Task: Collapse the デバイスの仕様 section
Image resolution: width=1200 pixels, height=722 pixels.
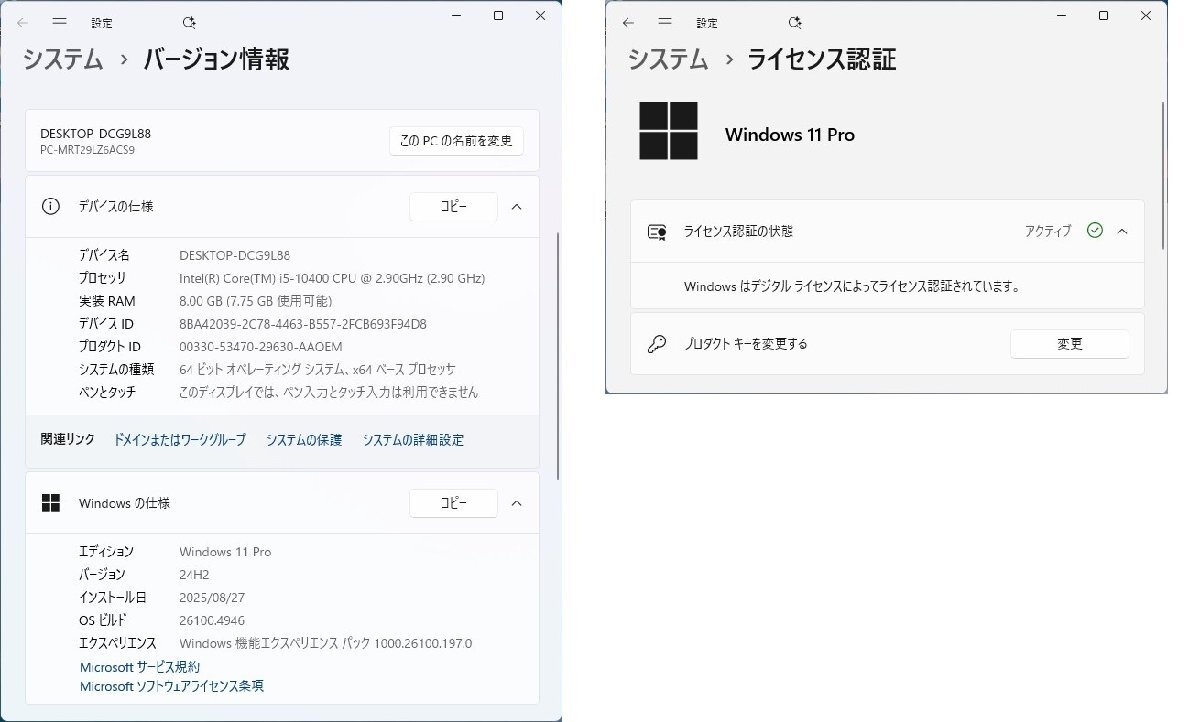Action: [x=516, y=207]
